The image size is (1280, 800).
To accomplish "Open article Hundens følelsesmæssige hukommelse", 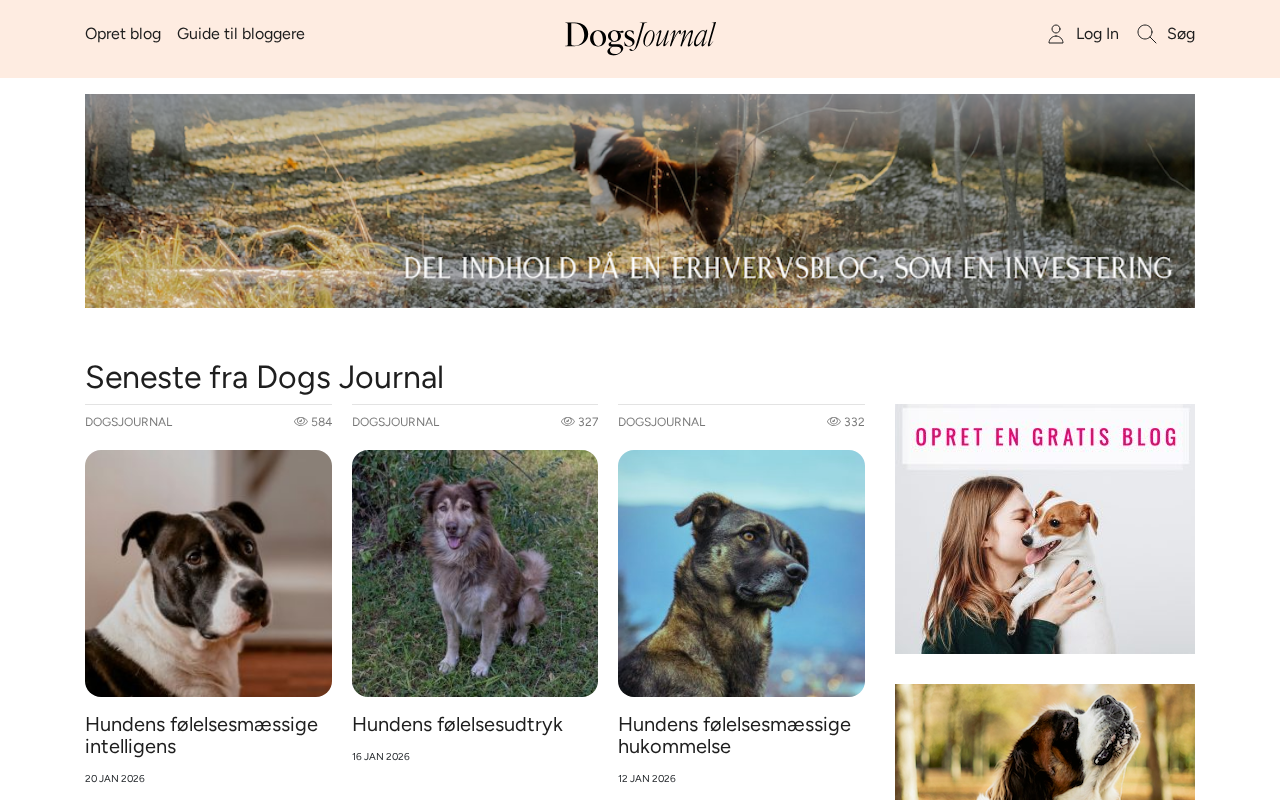I will tap(734, 735).
